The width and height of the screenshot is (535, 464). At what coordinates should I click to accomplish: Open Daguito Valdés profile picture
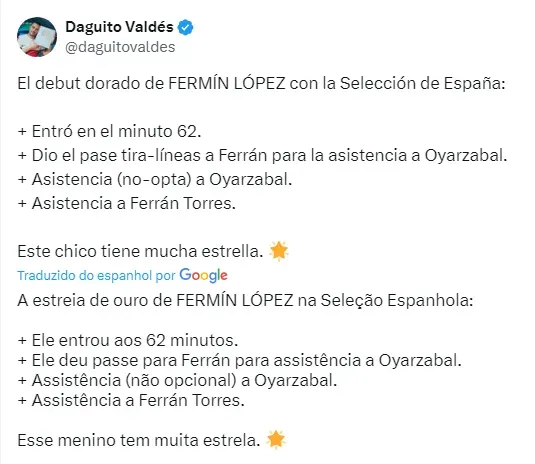37,37
